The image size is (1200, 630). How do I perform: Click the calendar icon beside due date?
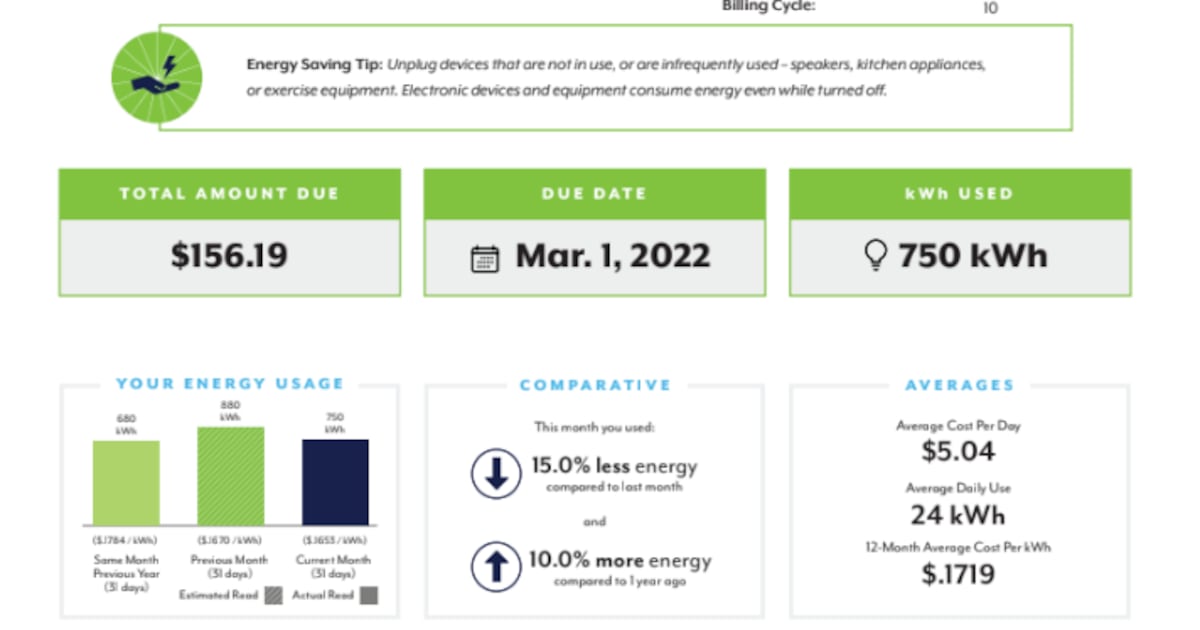point(485,259)
